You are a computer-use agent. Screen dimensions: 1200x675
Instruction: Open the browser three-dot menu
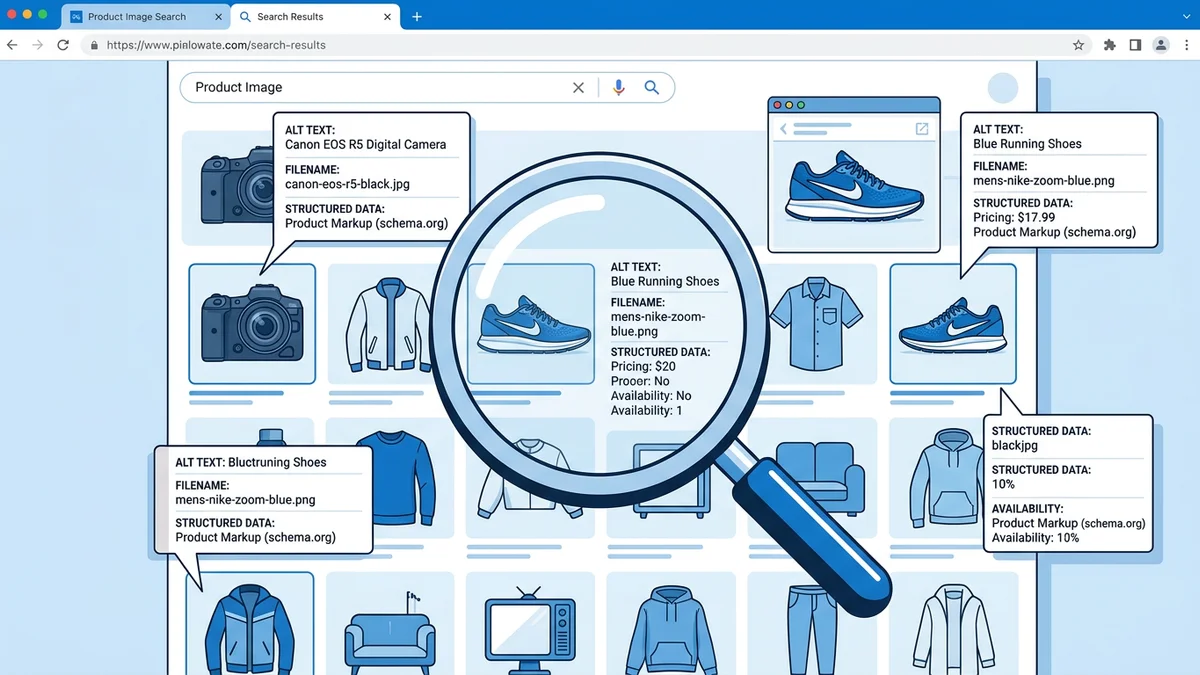pos(1185,45)
